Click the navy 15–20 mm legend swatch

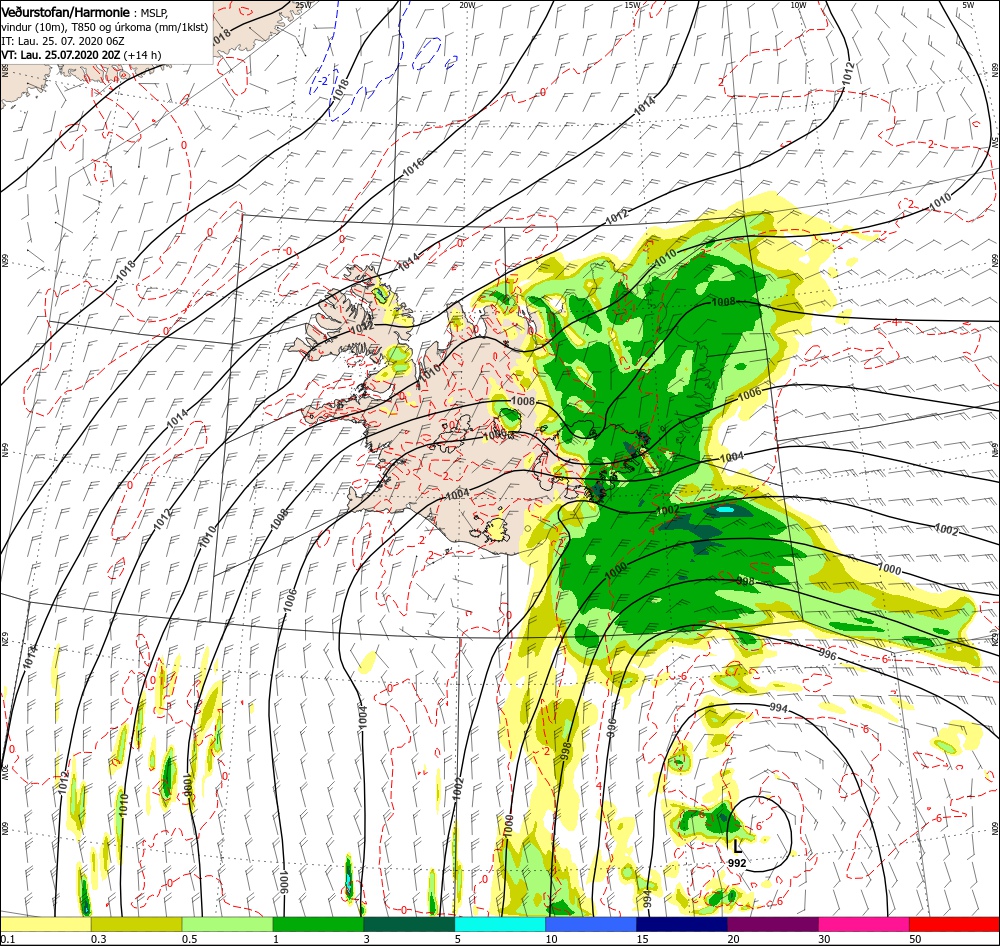point(682,924)
